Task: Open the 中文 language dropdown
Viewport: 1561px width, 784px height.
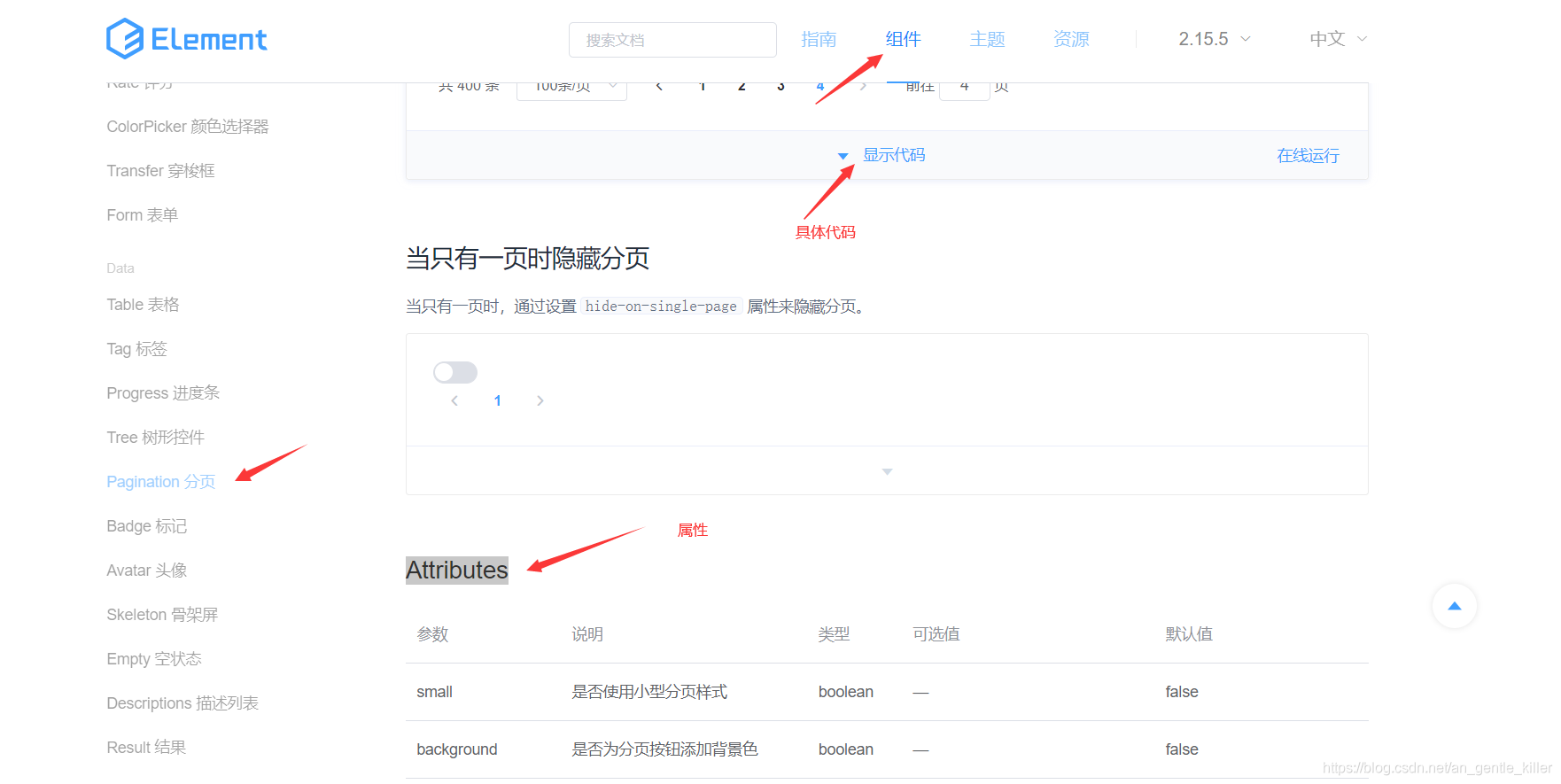Action: [1338, 39]
